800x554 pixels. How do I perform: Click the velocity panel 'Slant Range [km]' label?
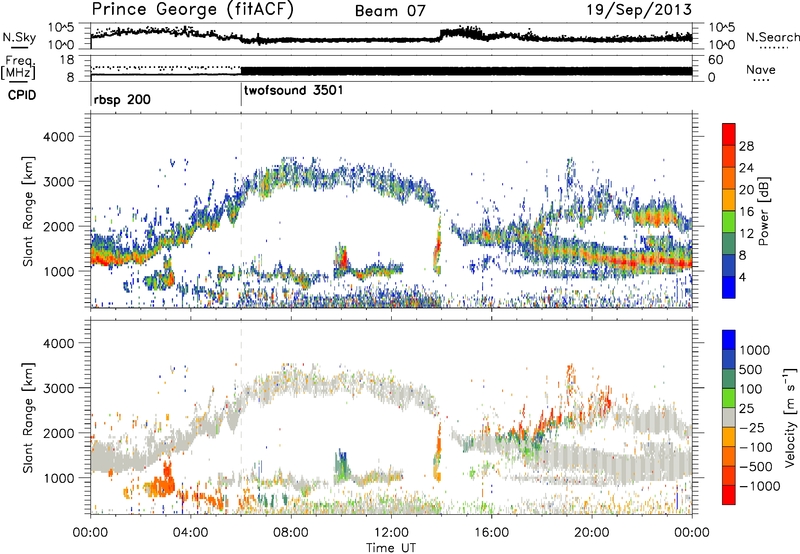[x=29, y=417]
